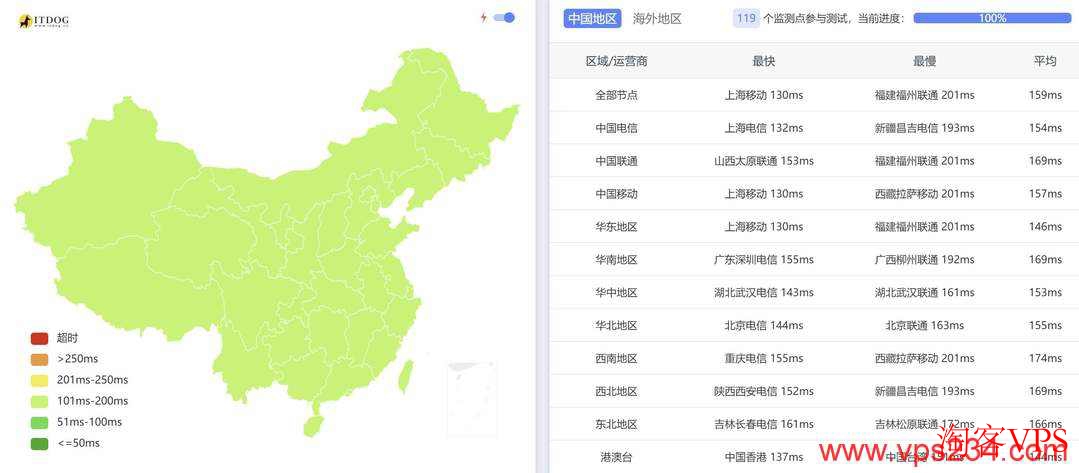1079x473 pixels.
Task: Click the orange >250ms legend swatch
Action: pyautogui.click(x=39, y=359)
